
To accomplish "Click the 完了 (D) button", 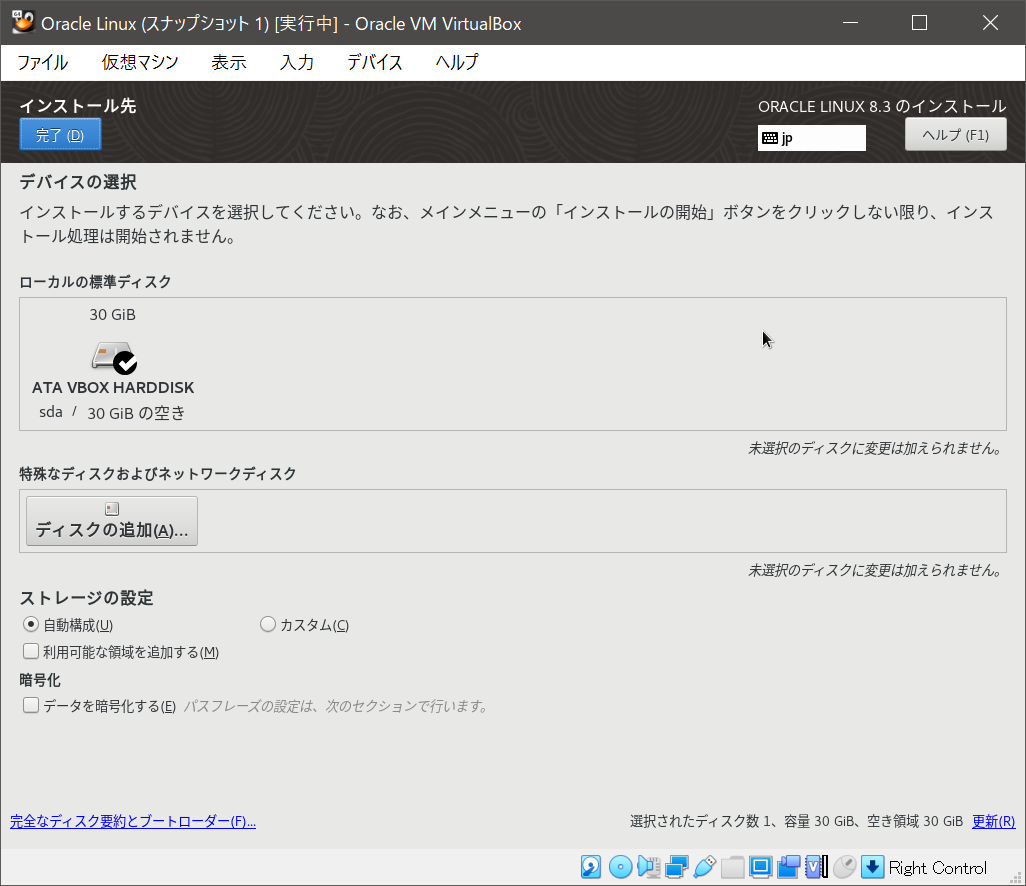I will 60,135.
